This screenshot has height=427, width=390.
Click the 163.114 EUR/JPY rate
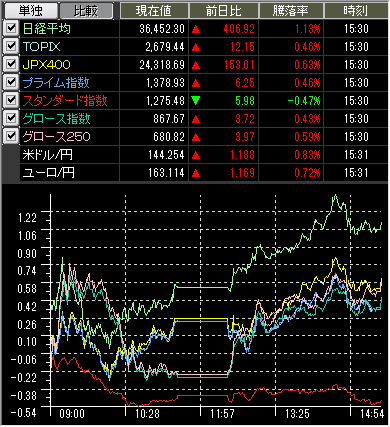pyautogui.click(x=167, y=173)
